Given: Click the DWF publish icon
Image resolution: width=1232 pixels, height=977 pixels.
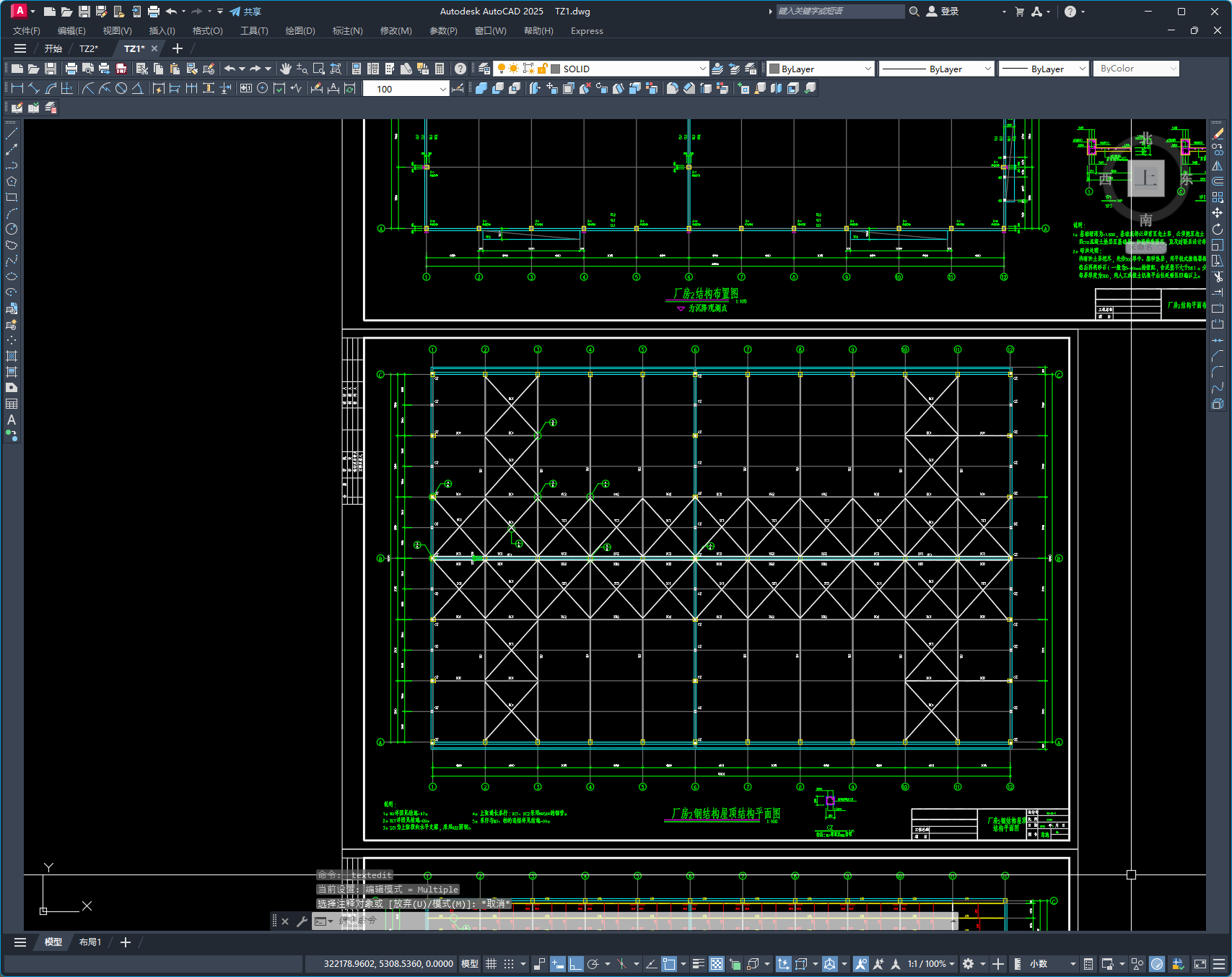Looking at the screenshot, I should pyautogui.click(x=121, y=69).
